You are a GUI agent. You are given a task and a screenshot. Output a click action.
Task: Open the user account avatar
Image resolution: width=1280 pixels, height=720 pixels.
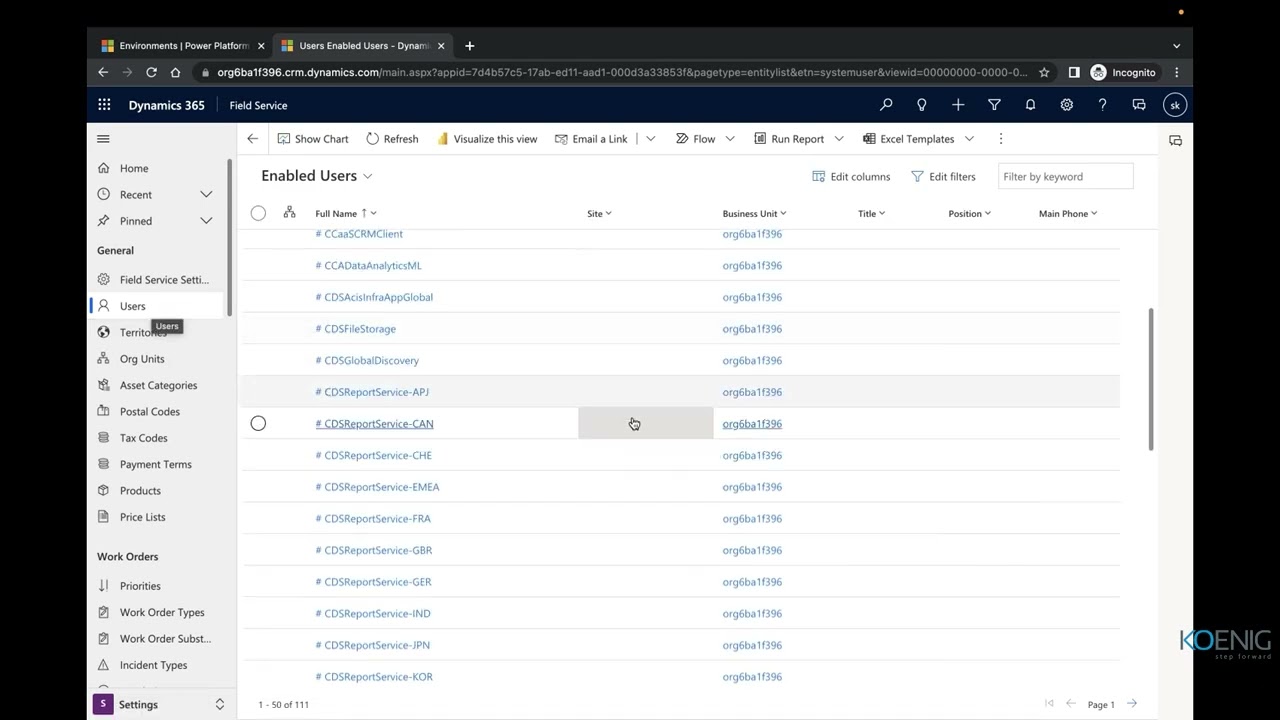click(1175, 105)
